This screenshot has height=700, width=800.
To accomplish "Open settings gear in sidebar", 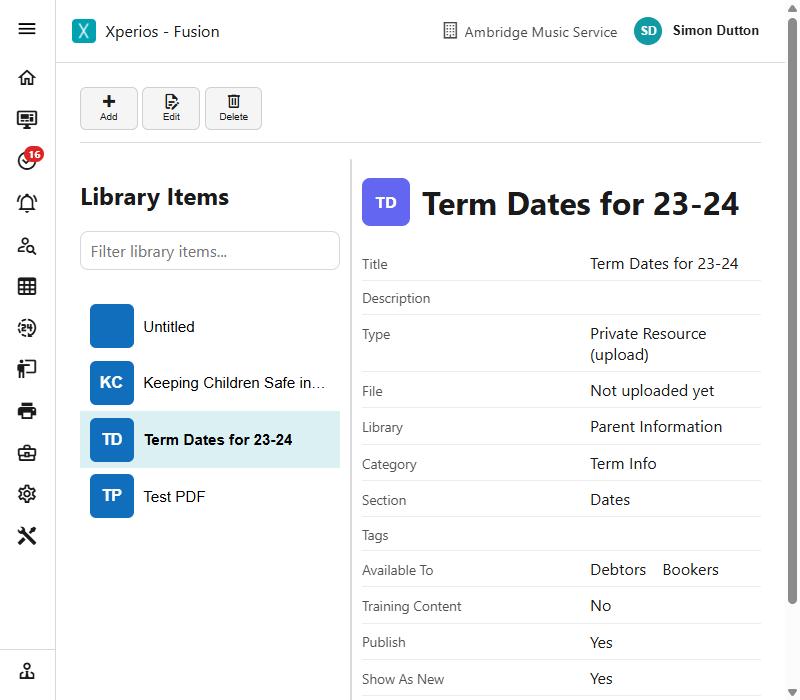I will coord(27,494).
